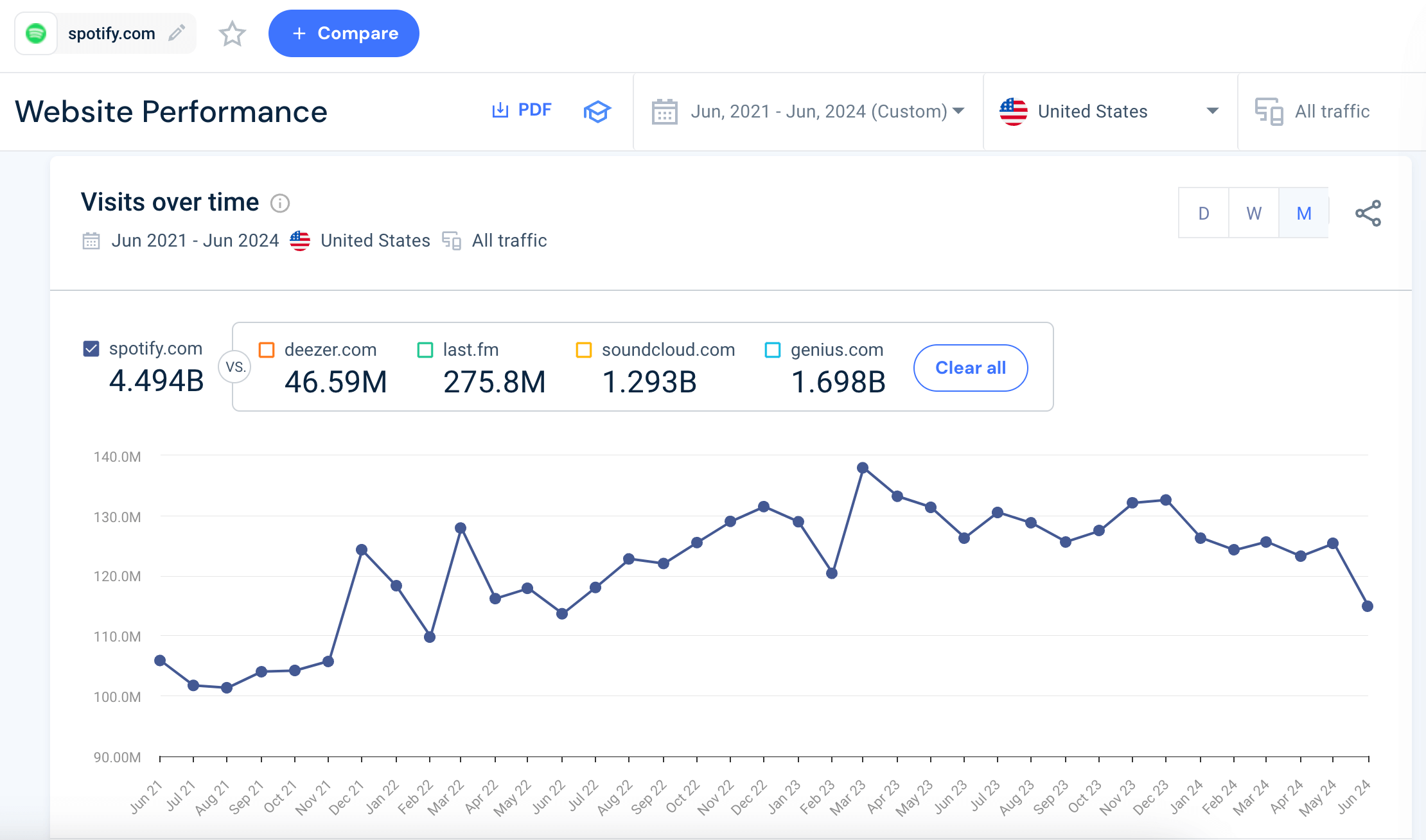This screenshot has width=1426, height=840.
Task: Click the Mar 22 data point on chart
Action: 461,528
